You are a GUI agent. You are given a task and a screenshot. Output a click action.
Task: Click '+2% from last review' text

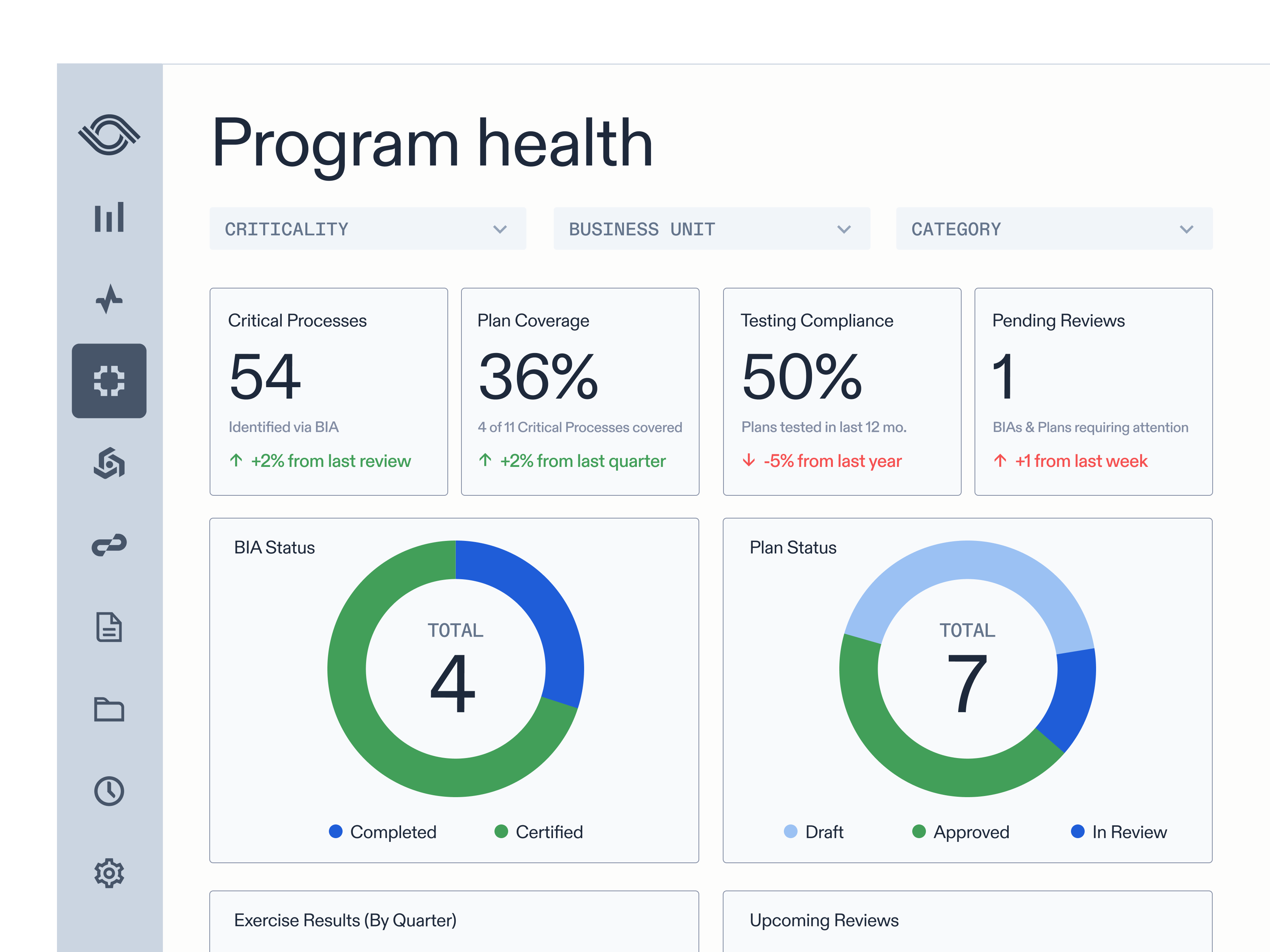point(331,461)
